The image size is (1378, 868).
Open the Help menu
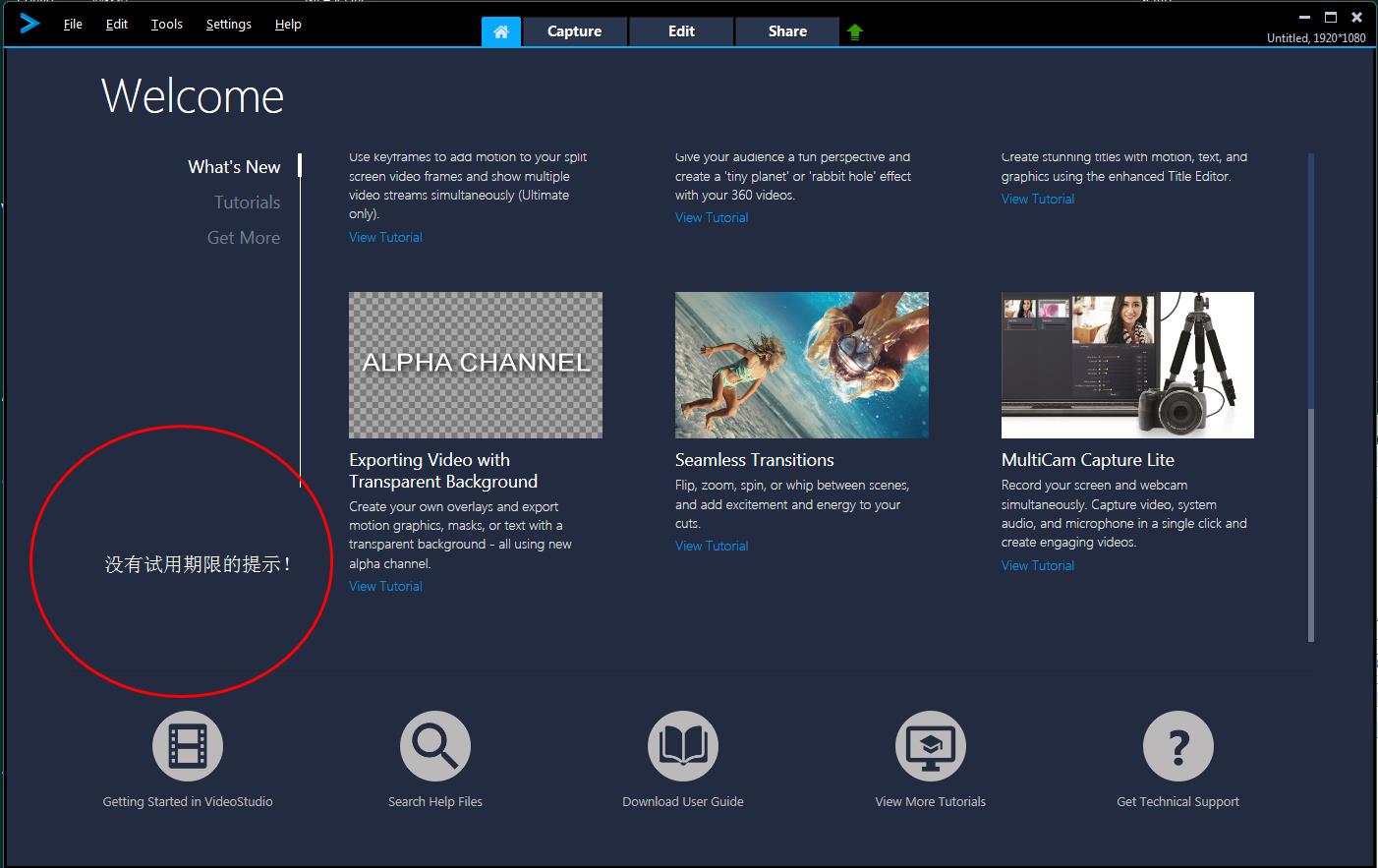pyautogui.click(x=288, y=24)
